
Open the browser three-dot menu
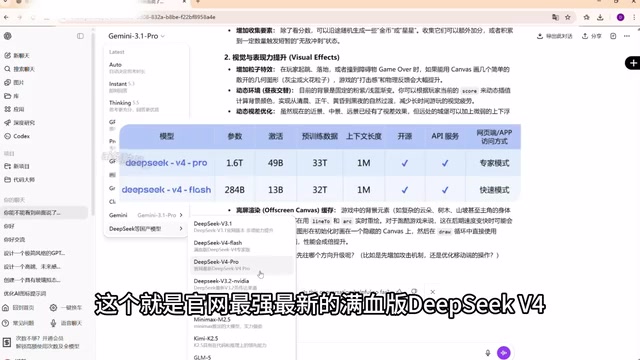point(634,17)
